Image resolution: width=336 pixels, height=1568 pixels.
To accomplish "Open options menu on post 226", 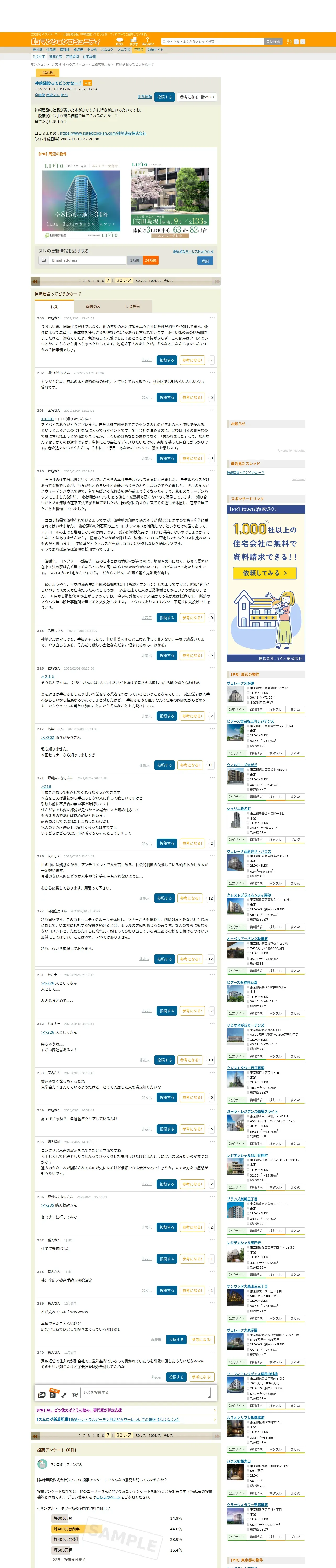I will pos(212,856).
